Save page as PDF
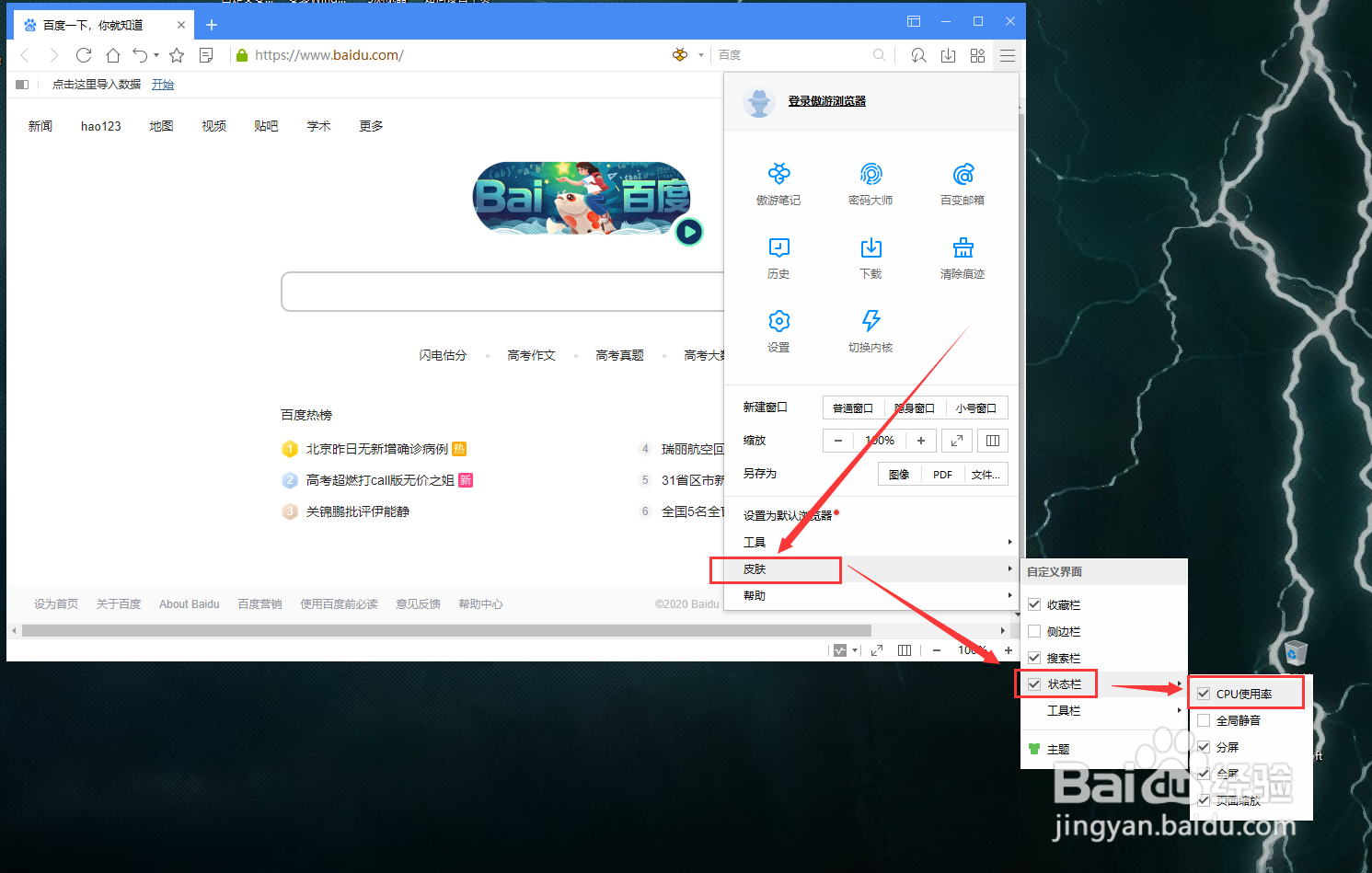The width and height of the screenshot is (1372, 873). (942, 474)
